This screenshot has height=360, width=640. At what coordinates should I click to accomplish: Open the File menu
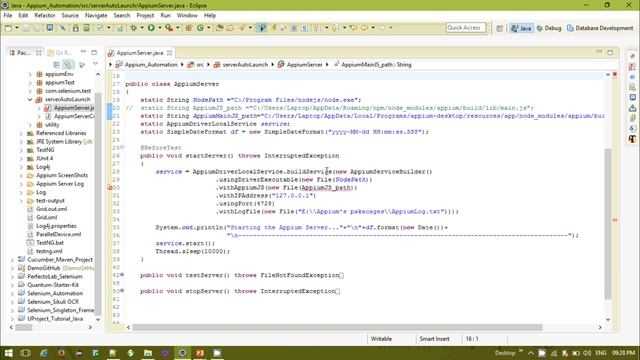click(8, 16)
